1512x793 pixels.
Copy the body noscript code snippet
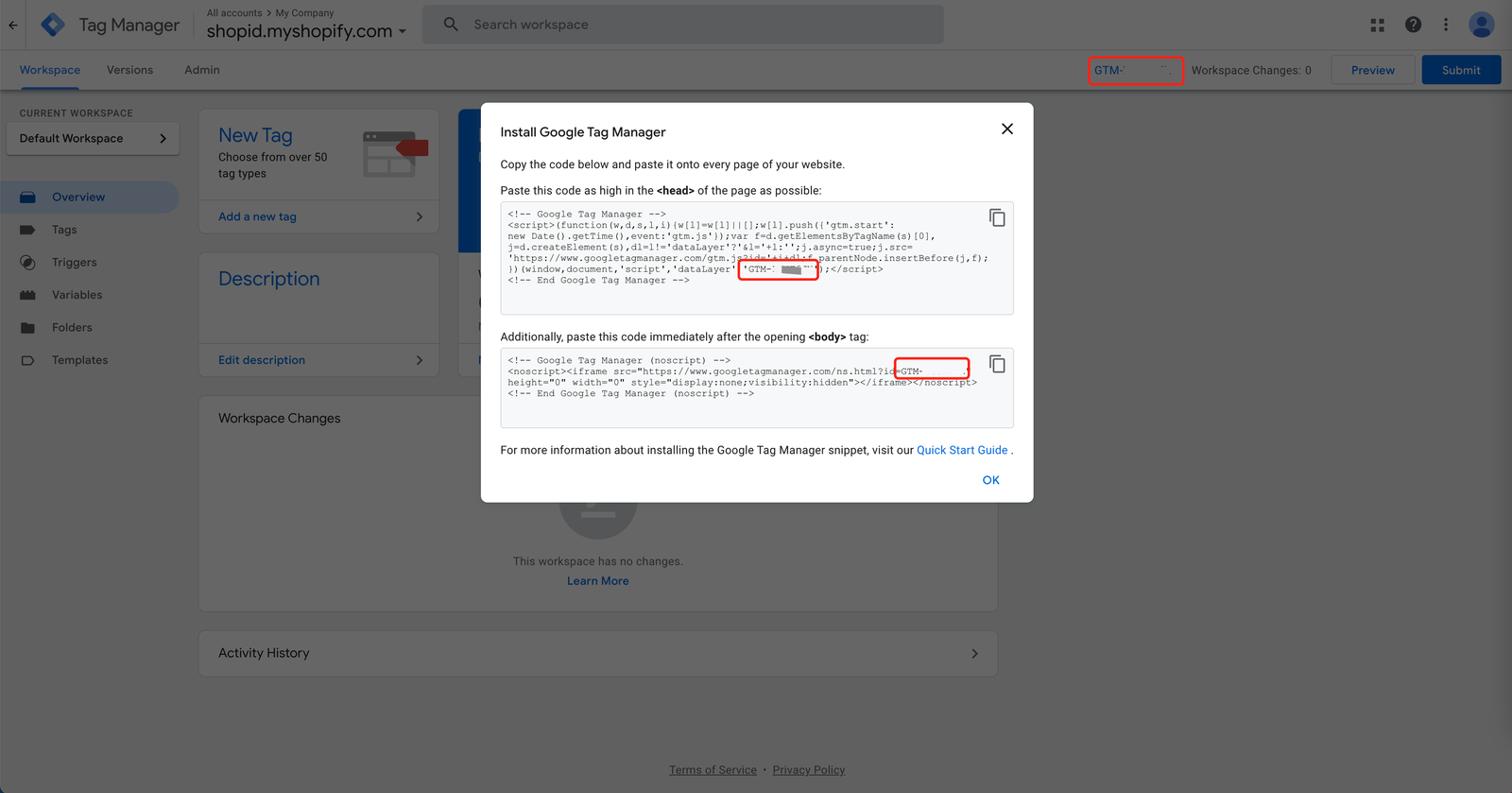997,365
